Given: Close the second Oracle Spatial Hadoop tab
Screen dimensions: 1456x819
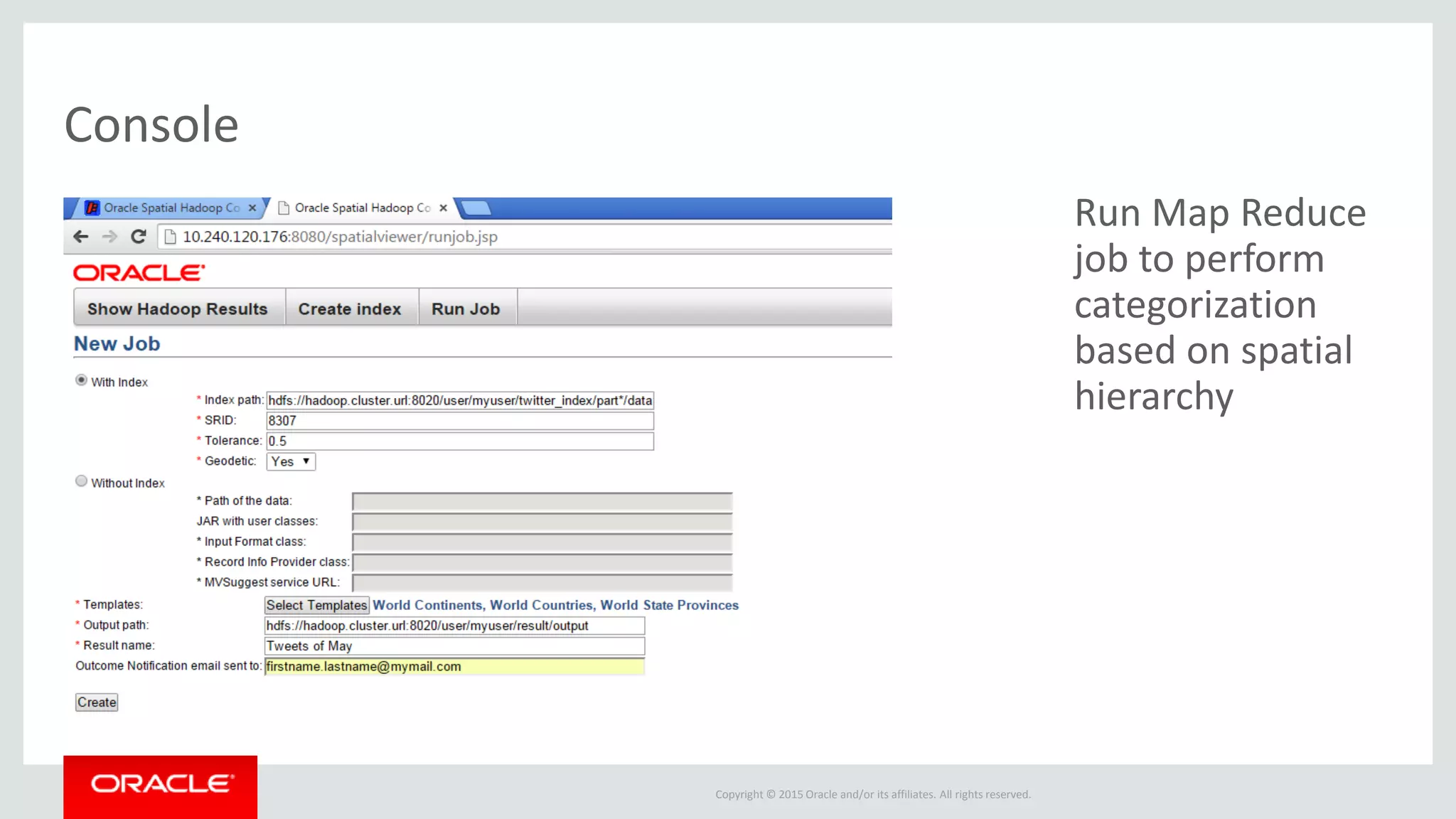Looking at the screenshot, I should coord(444,208).
